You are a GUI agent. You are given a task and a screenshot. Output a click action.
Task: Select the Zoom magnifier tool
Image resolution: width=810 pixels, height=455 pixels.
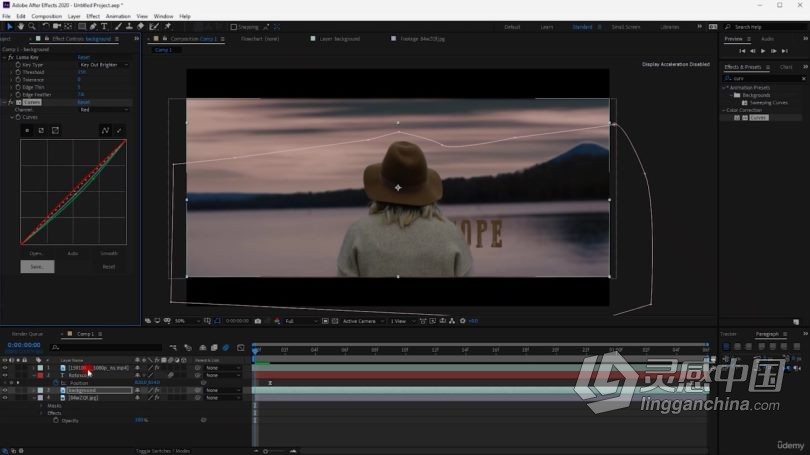pos(32,26)
